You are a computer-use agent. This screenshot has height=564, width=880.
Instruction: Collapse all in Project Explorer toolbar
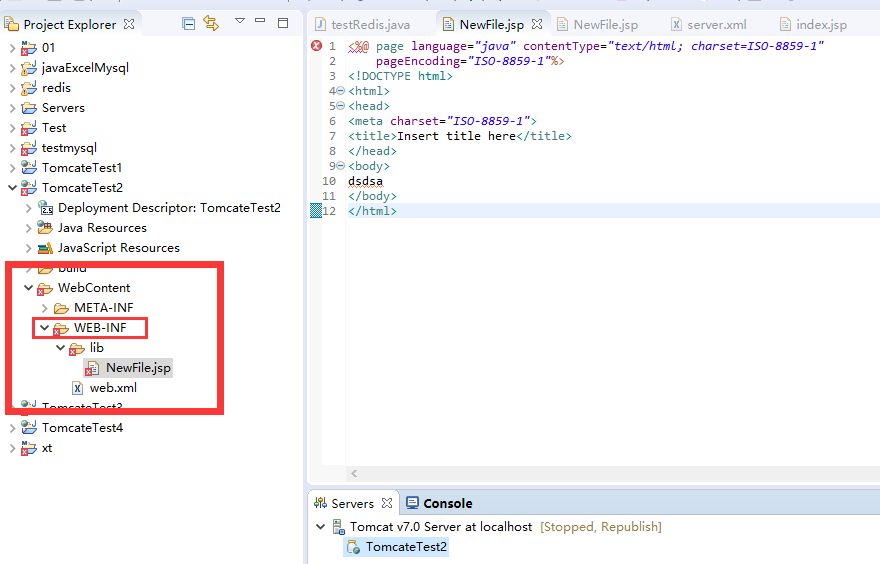click(189, 24)
